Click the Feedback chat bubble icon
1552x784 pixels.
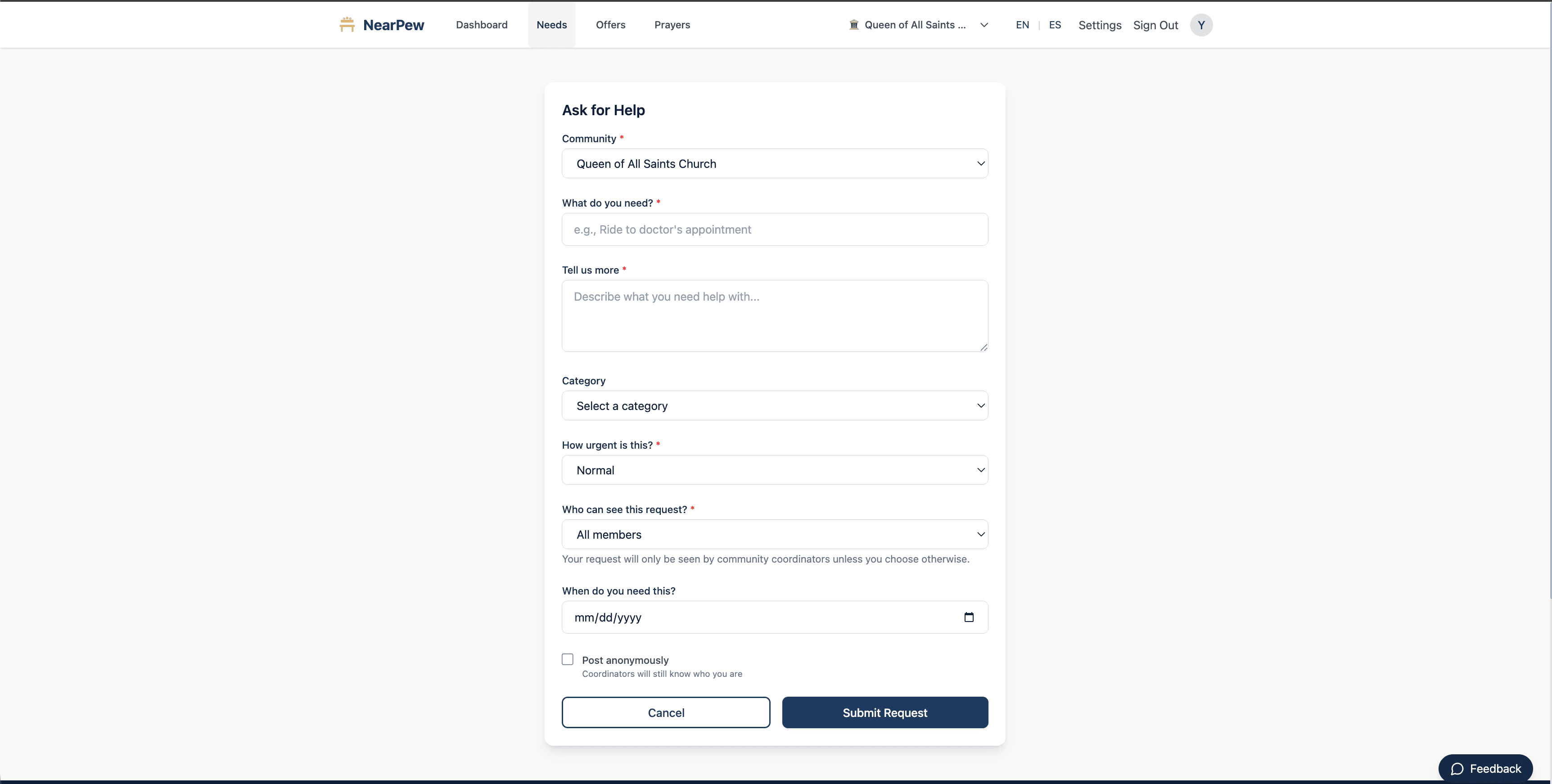coord(1457,768)
